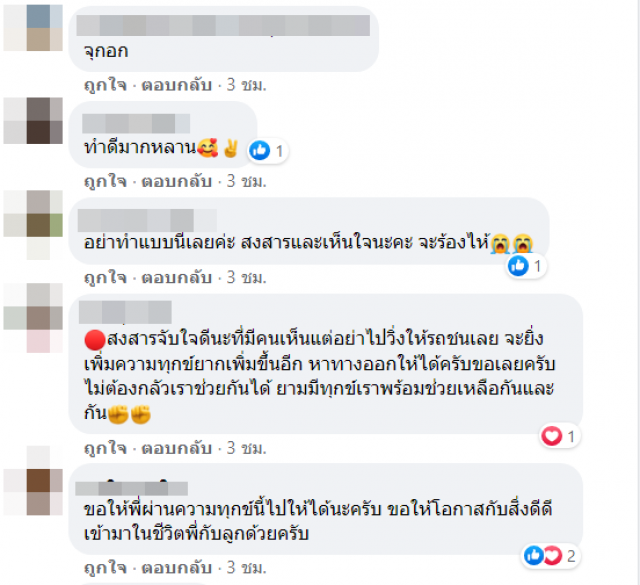Like the ทำดีมากหลาน comment via ถูกใจ
Viewport: 640px width, 585px height.
pos(105,181)
